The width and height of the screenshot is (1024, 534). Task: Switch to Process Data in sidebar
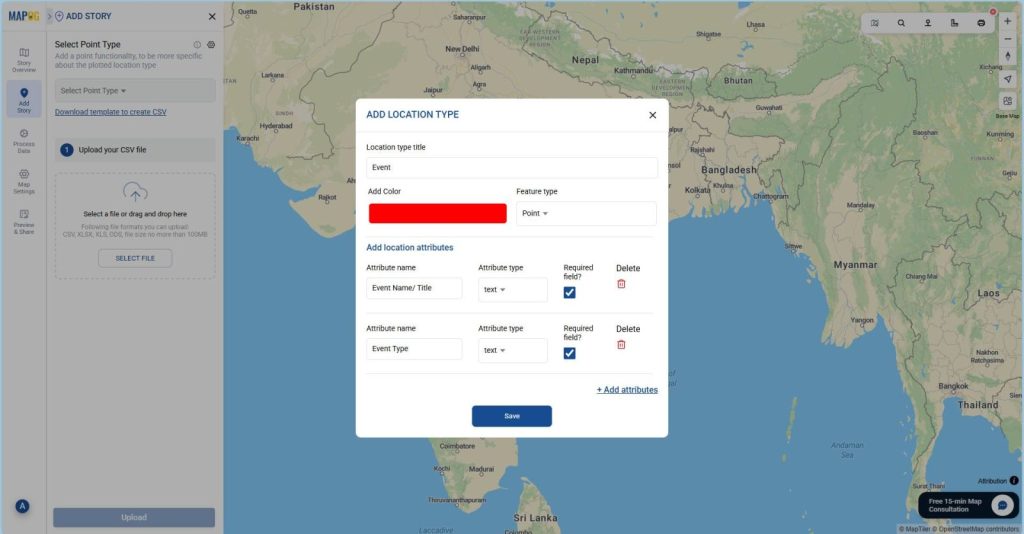24,140
